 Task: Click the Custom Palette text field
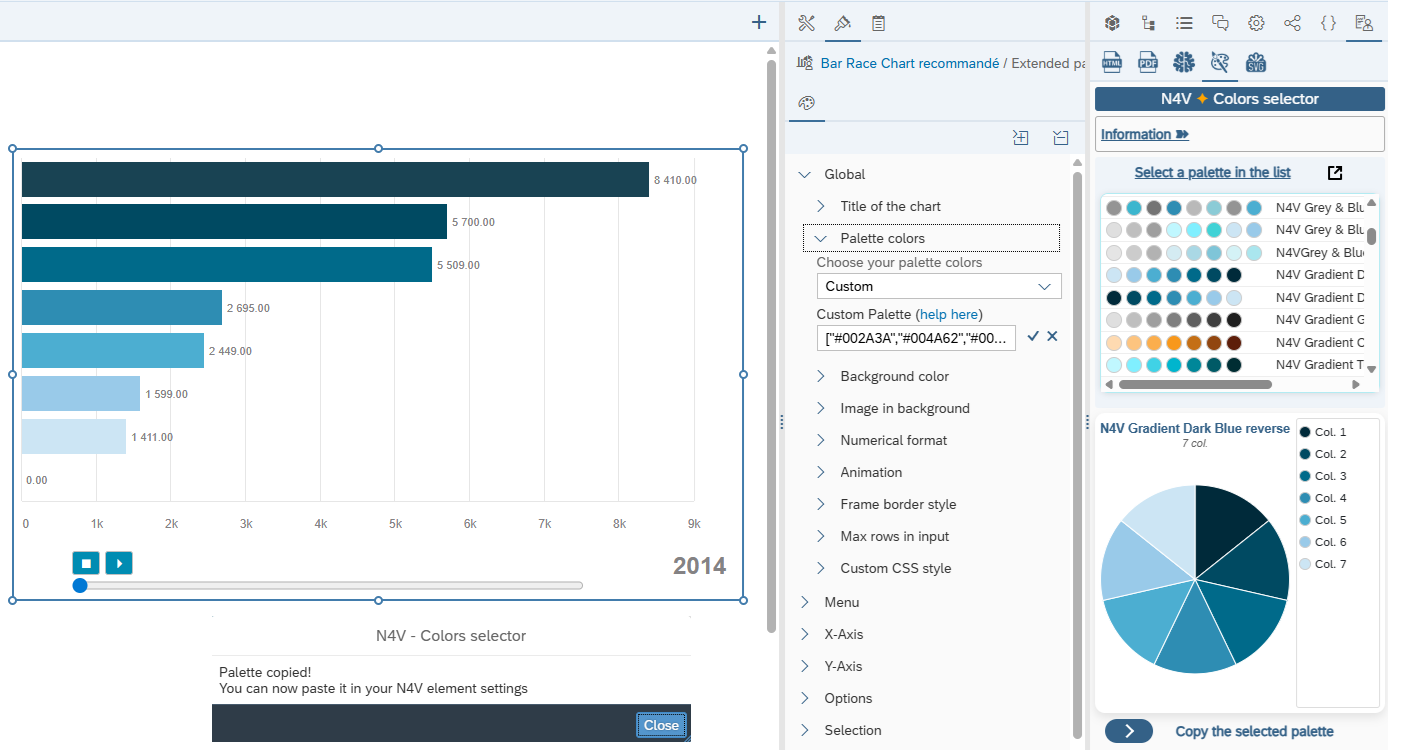pyautogui.click(x=916, y=338)
